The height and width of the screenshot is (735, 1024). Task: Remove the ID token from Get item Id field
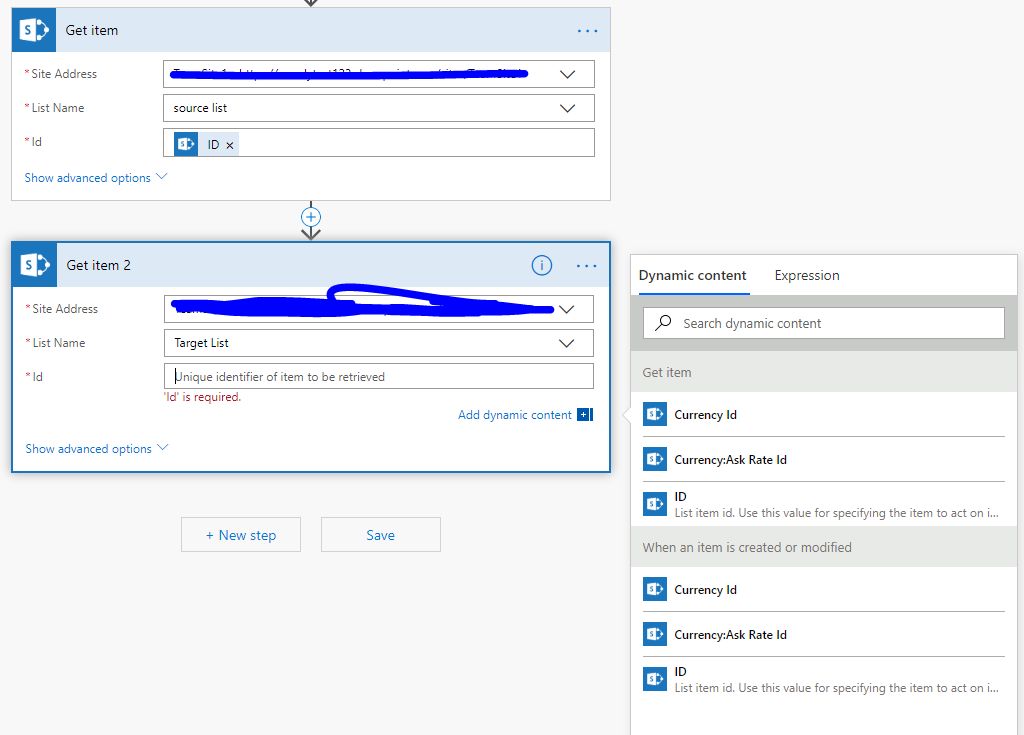tap(230, 145)
